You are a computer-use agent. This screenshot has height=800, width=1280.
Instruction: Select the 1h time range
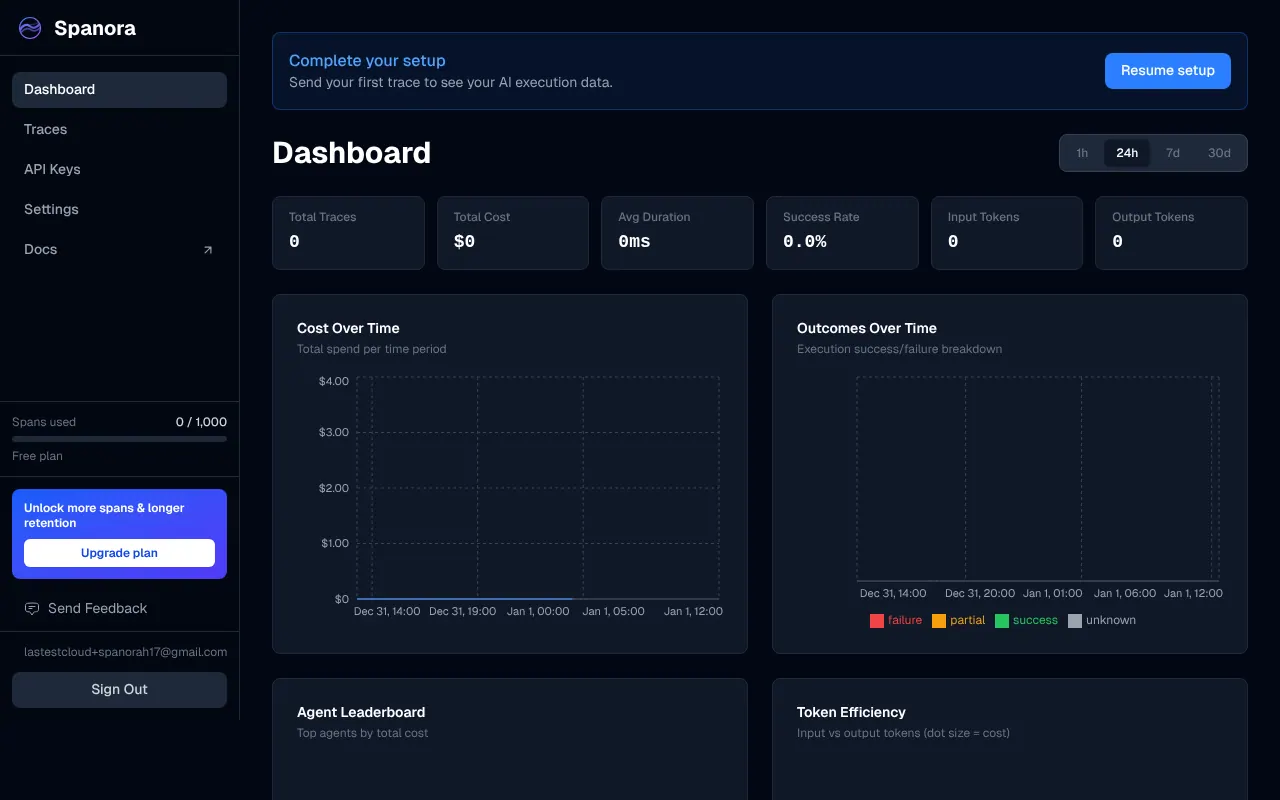[1082, 153]
